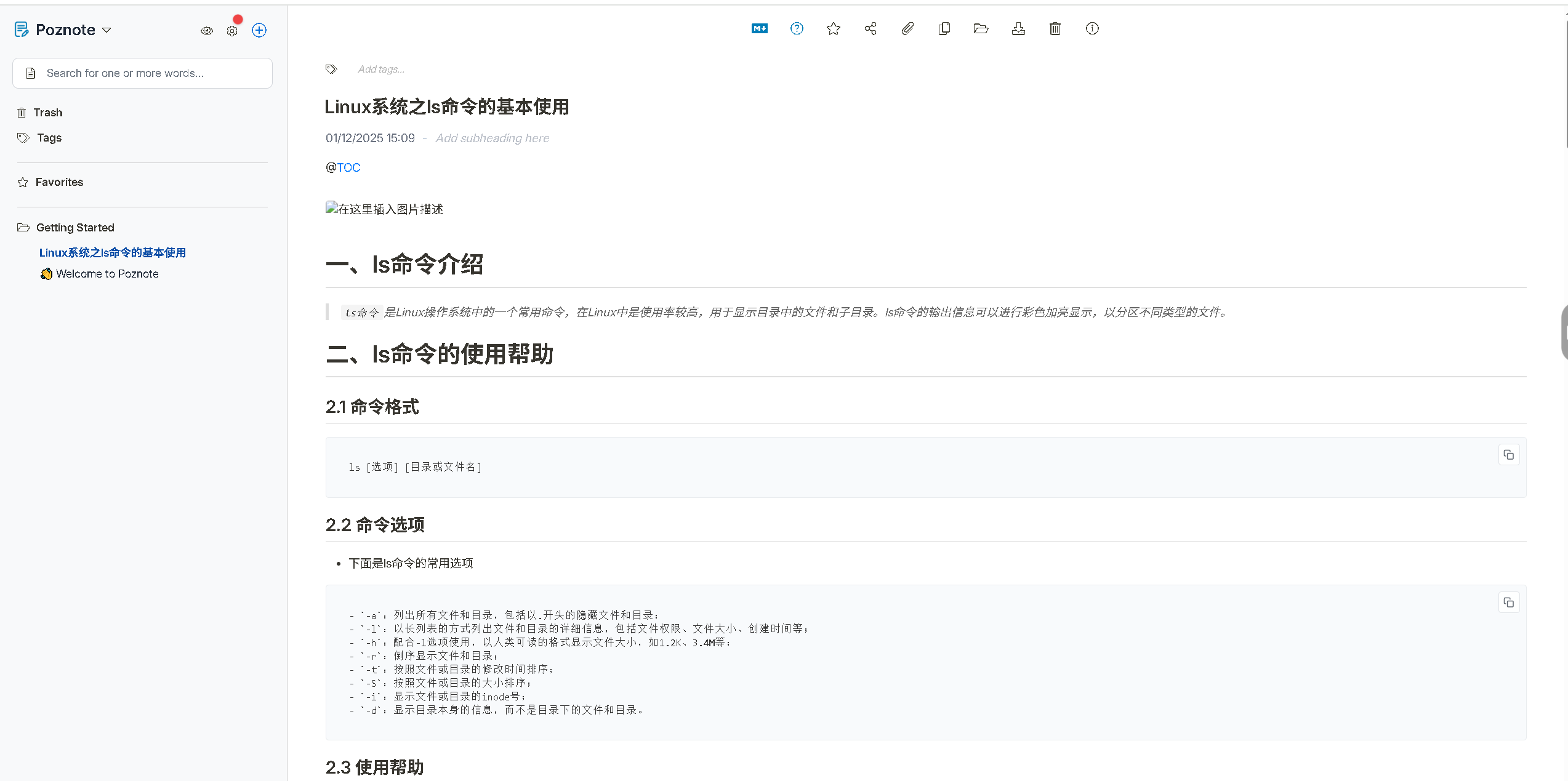The image size is (1568, 781).
Task: Open the Trash section in sidebar
Action: [x=48, y=112]
